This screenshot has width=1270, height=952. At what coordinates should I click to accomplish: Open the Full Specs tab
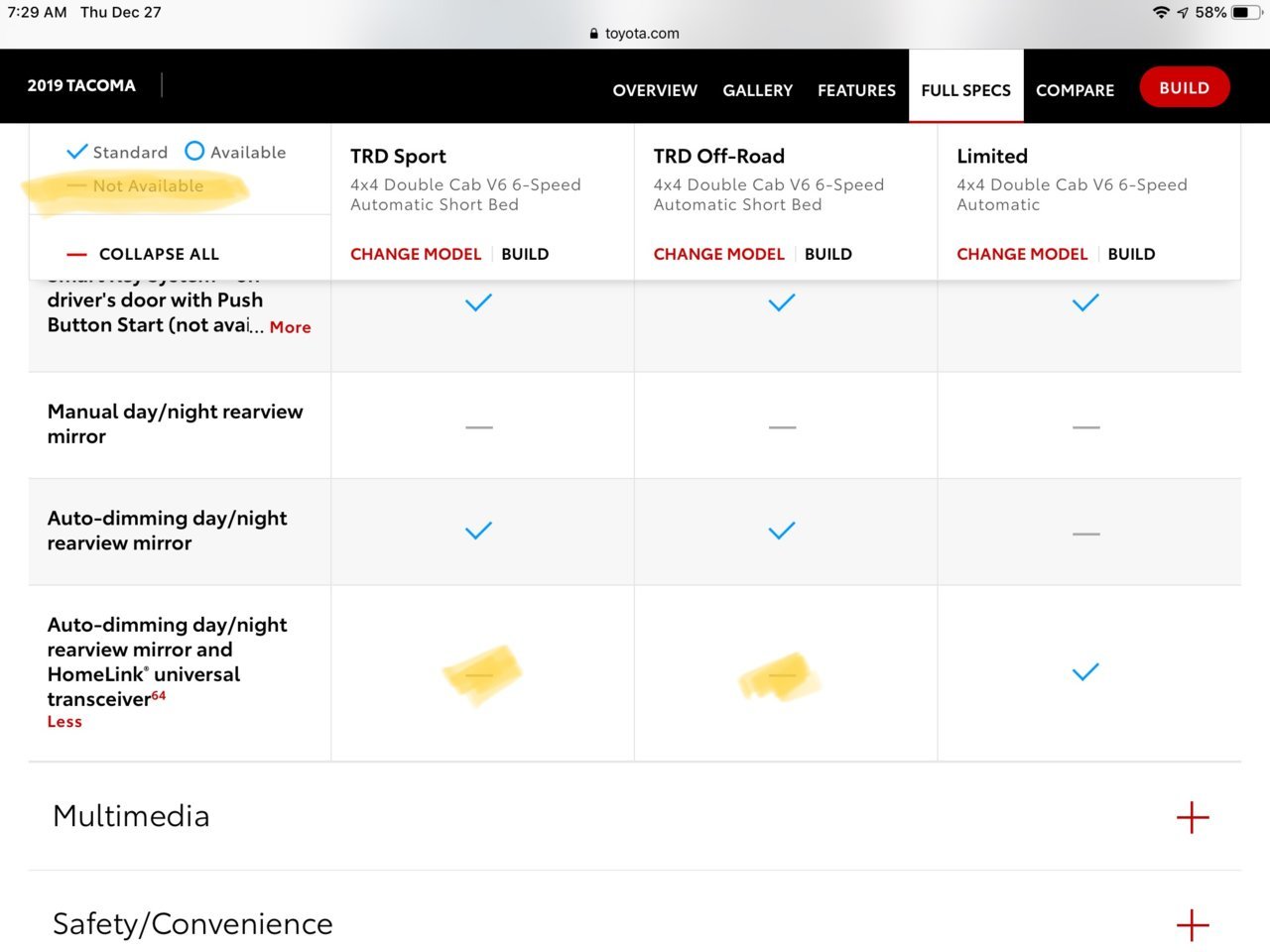coord(965,90)
